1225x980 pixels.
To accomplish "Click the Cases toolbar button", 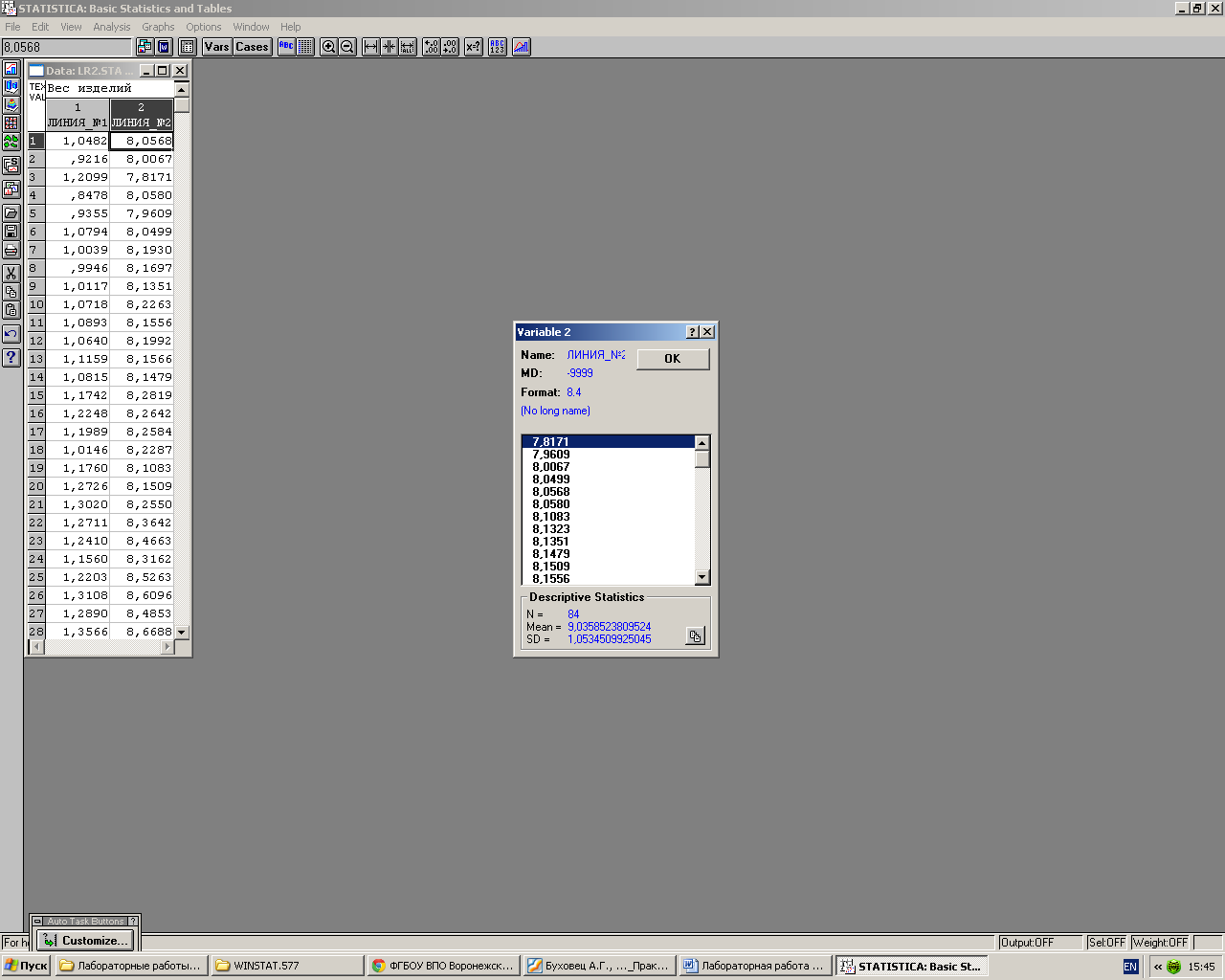I will click(x=252, y=47).
